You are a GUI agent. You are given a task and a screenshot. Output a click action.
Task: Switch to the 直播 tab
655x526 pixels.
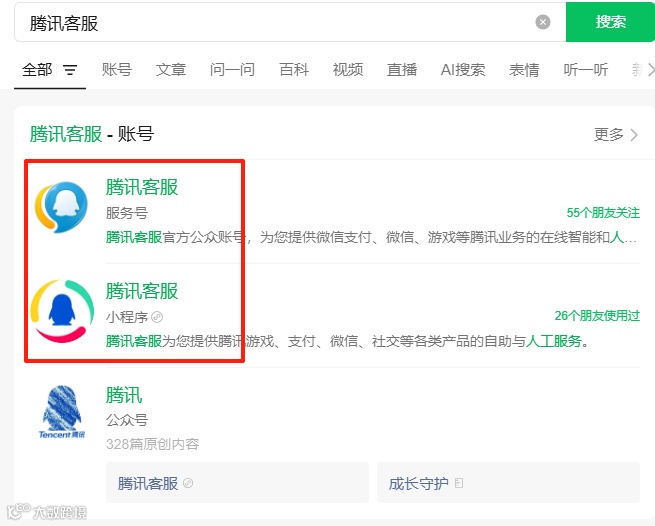click(x=402, y=69)
